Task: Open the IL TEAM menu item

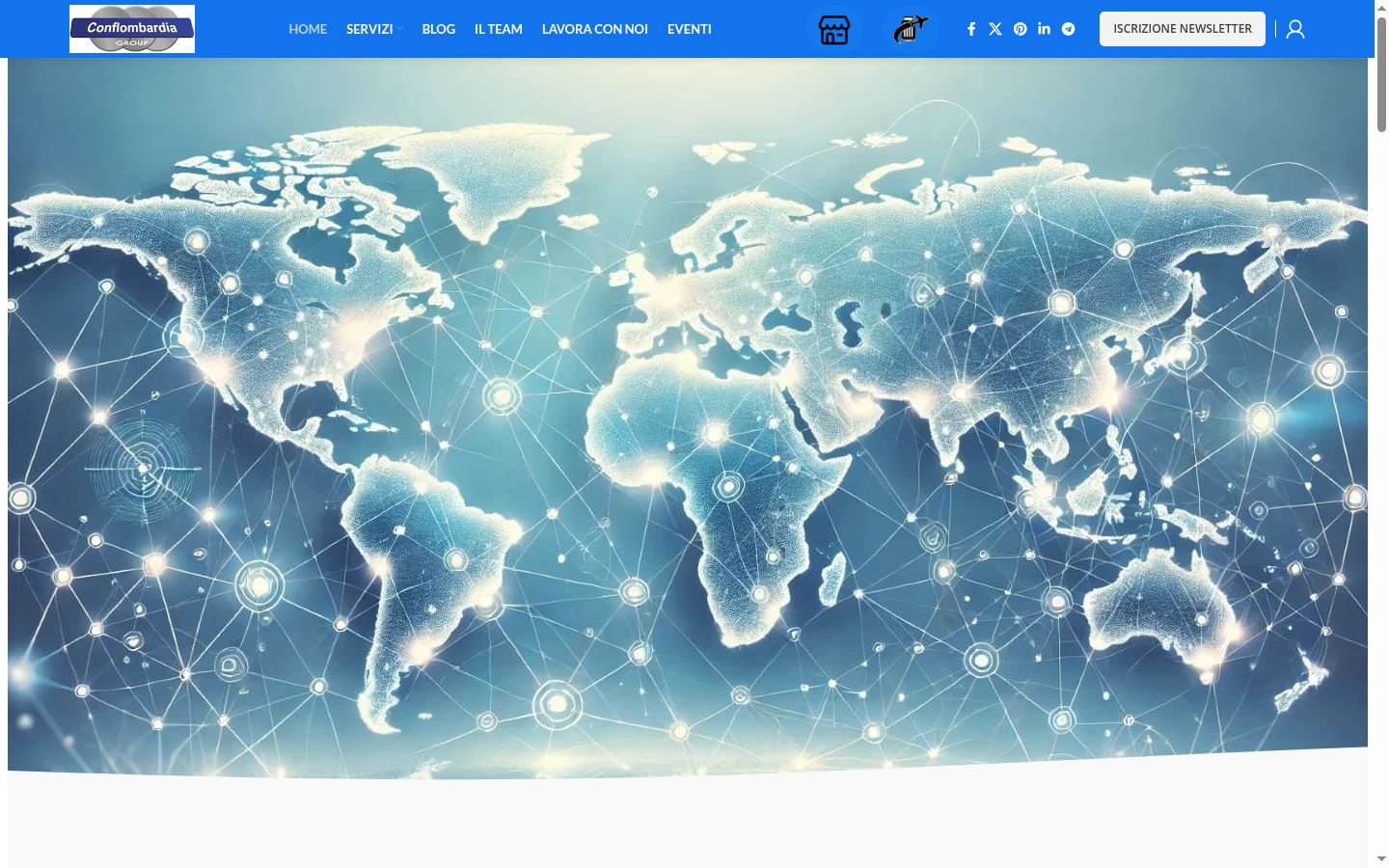Action: 499,29
